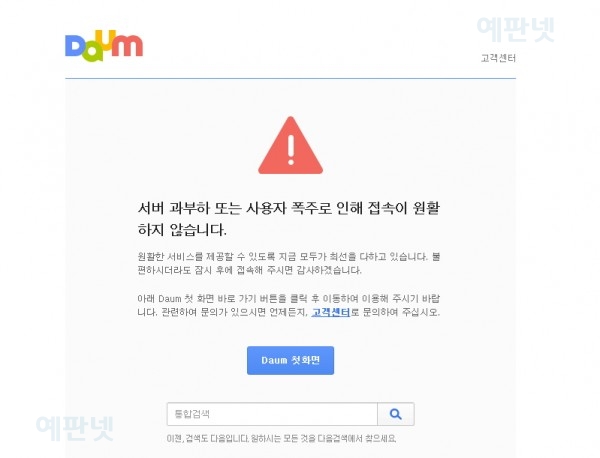Click the paragraph starting with 아래 Daum 첫 화면

(x=289, y=305)
